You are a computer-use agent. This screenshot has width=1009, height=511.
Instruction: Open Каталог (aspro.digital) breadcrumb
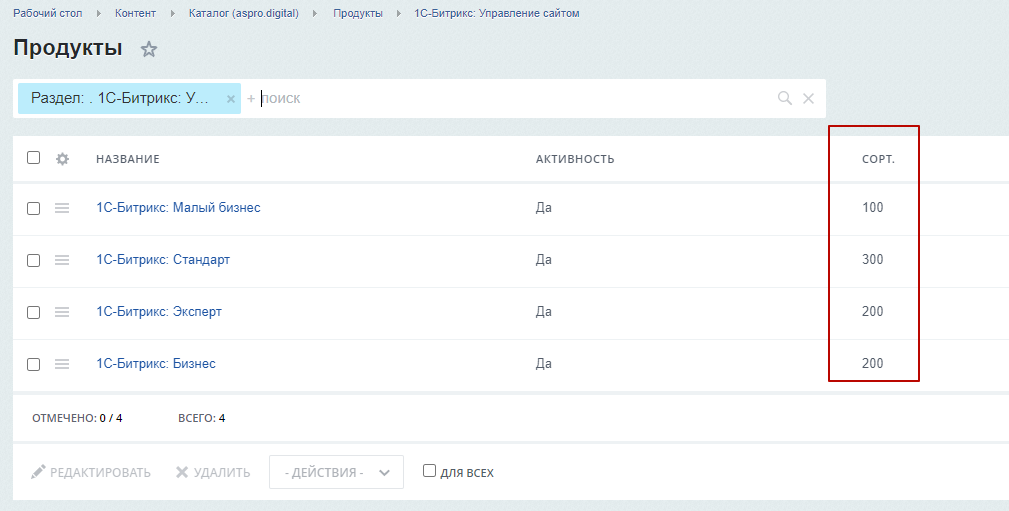[244, 13]
